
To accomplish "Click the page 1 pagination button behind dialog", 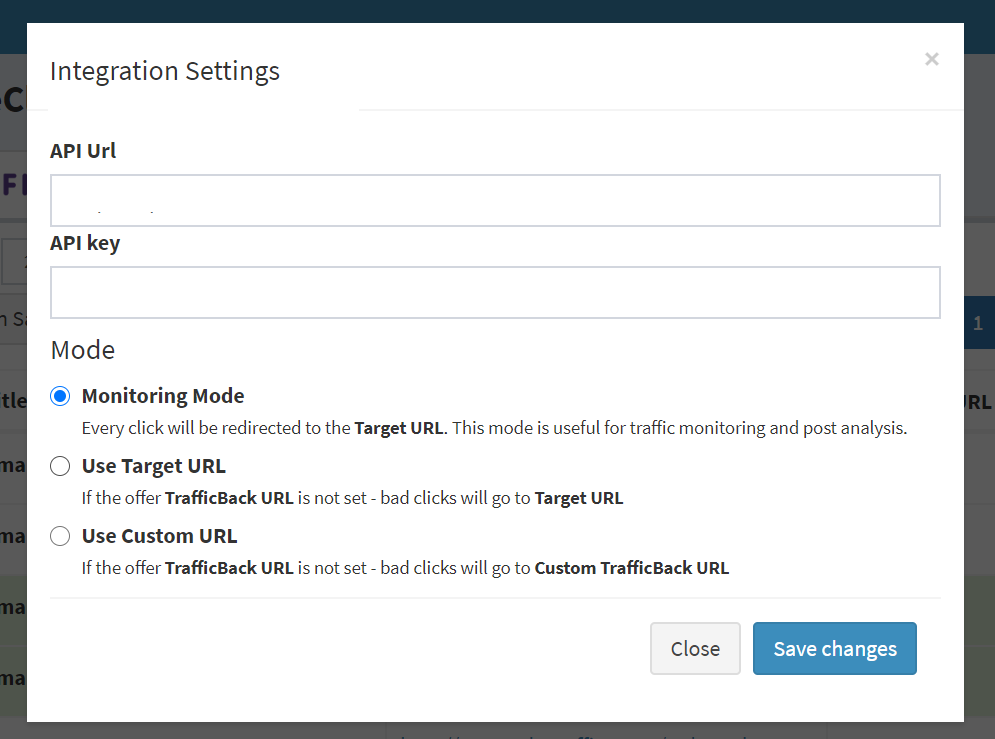I will [x=978, y=323].
